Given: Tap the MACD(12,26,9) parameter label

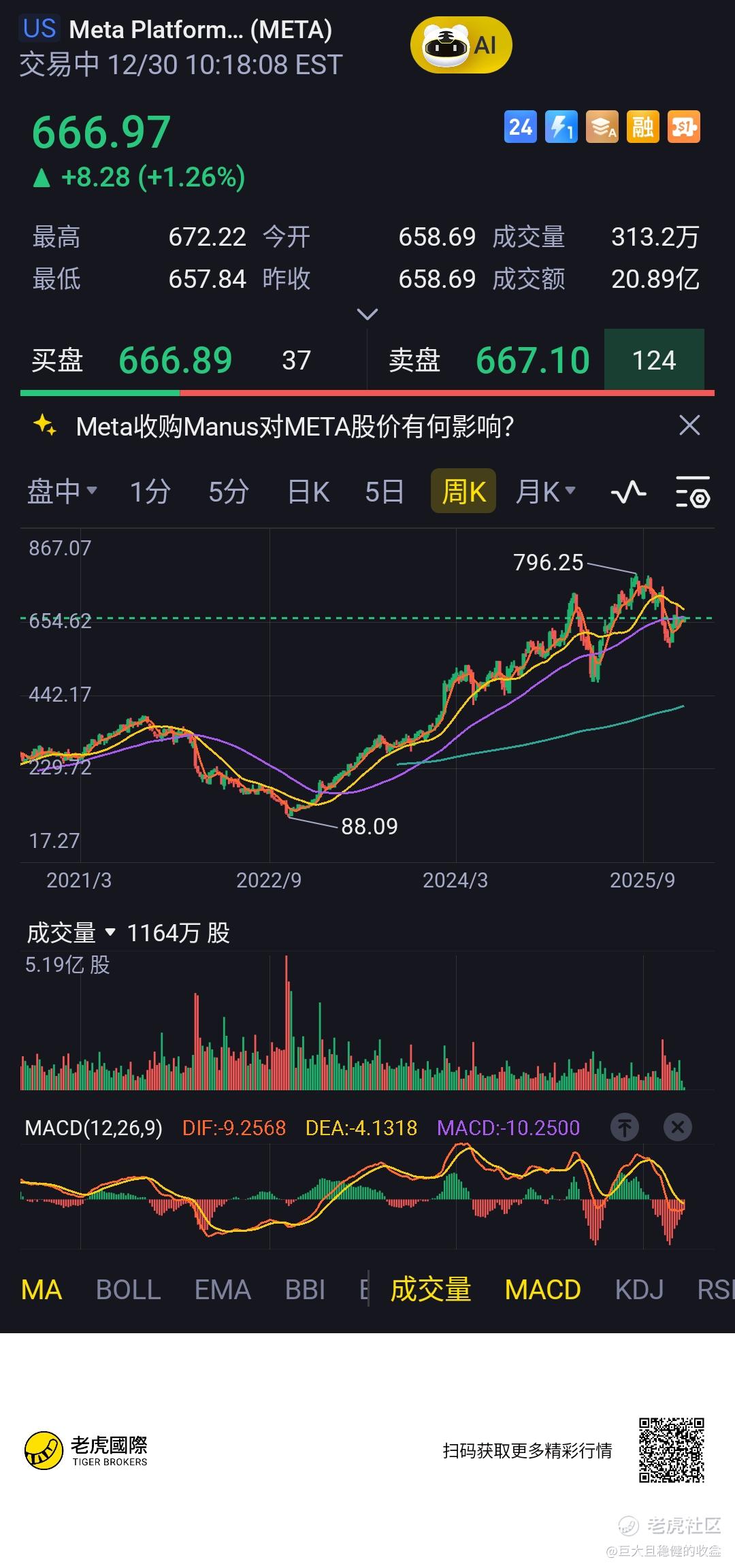Looking at the screenshot, I should point(94,1128).
